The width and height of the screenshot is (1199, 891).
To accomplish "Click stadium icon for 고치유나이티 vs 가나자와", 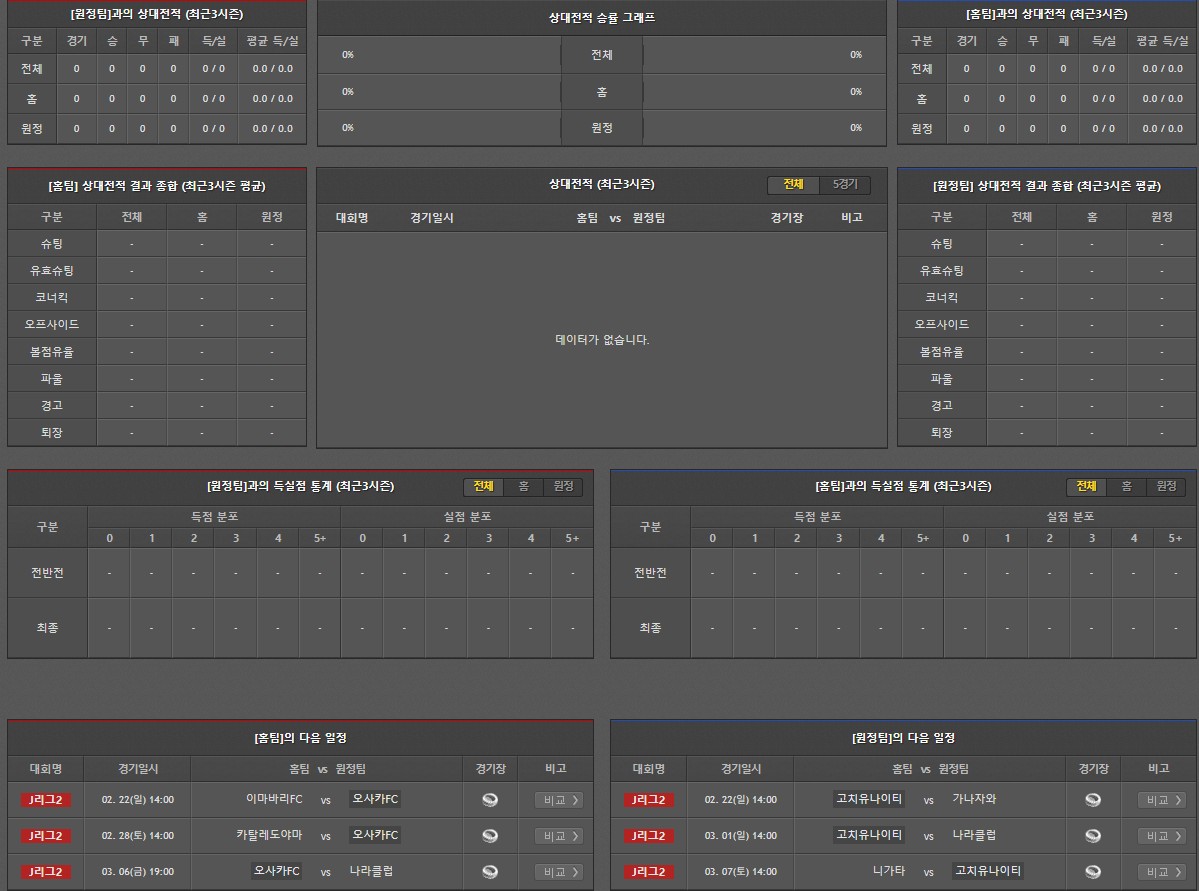I will coord(1093,800).
